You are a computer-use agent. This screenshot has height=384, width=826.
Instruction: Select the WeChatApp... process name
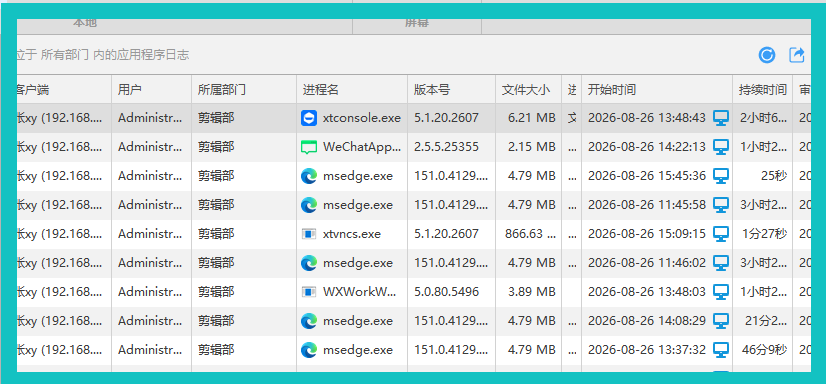click(x=362, y=147)
